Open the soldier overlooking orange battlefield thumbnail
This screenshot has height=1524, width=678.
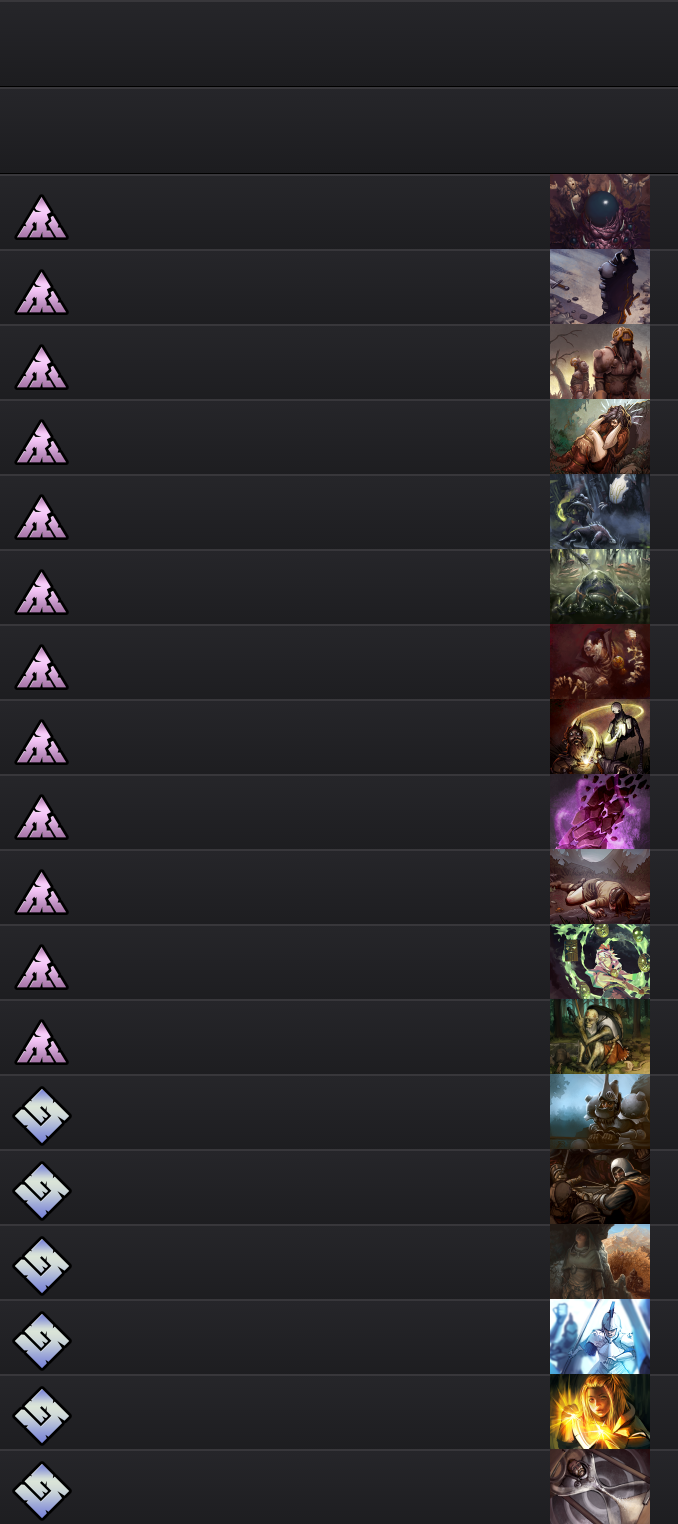point(600,1262)
